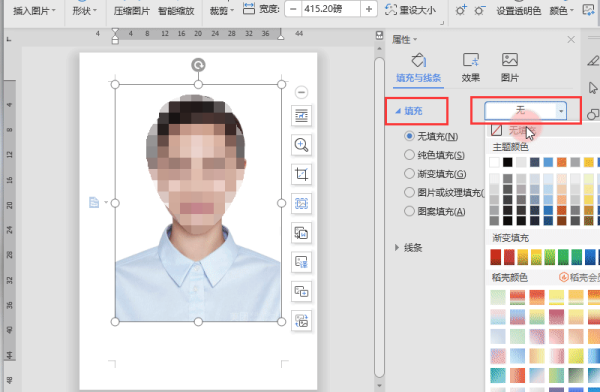Click the width field showing 415.20磅

pyautogui.click(x=331, y=9)
